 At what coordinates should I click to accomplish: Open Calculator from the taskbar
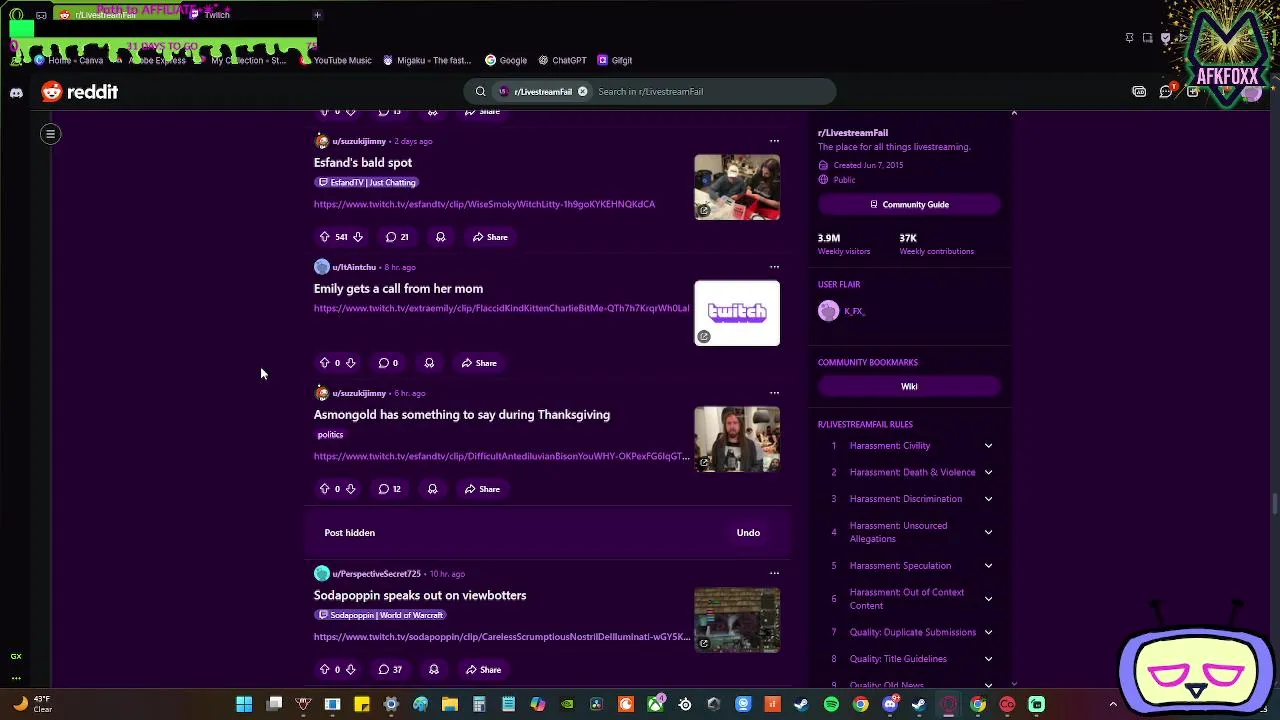click(479, 705)
